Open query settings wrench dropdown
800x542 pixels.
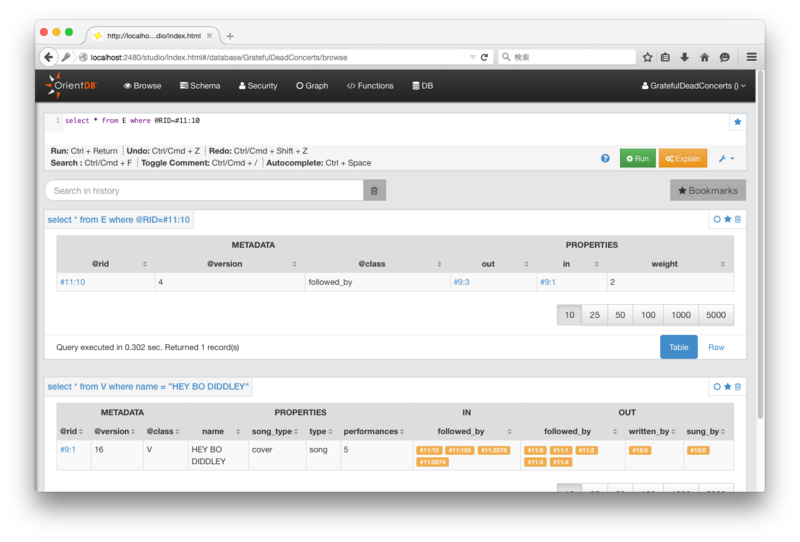pos(727,159)
